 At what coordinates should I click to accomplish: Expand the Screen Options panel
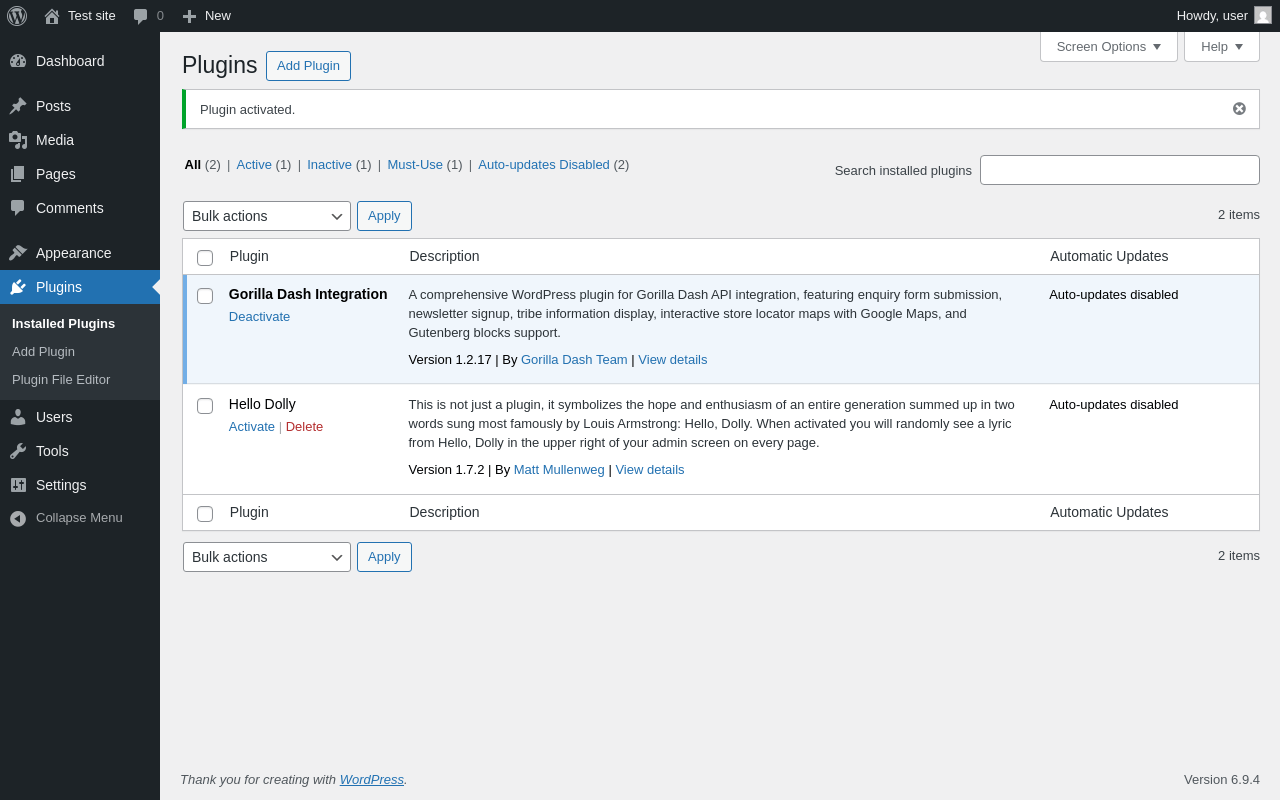(x=1108, y=46)
